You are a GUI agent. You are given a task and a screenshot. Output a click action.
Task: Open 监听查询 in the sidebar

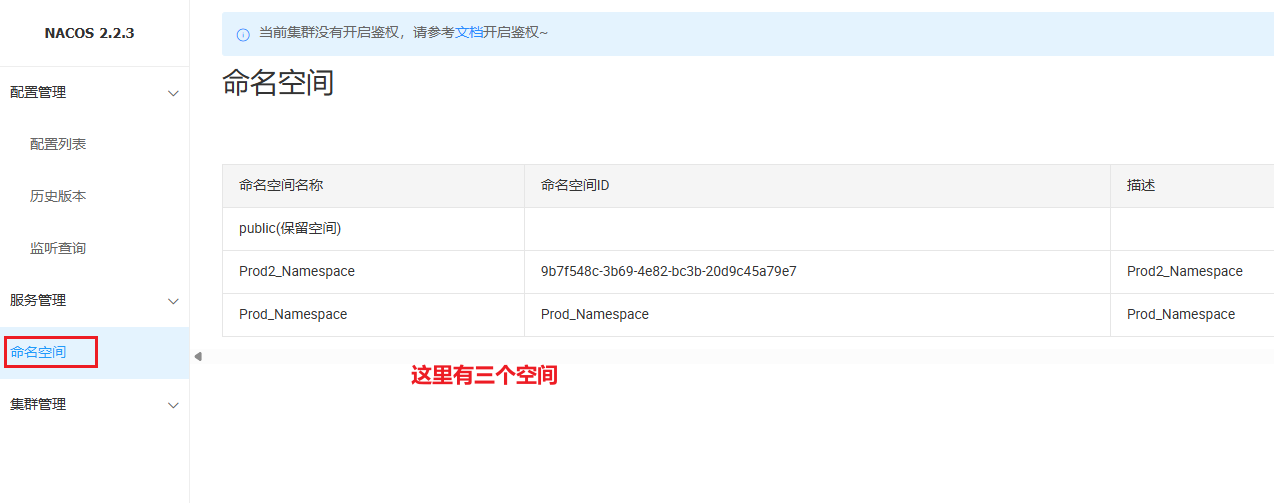click(58, 248)
